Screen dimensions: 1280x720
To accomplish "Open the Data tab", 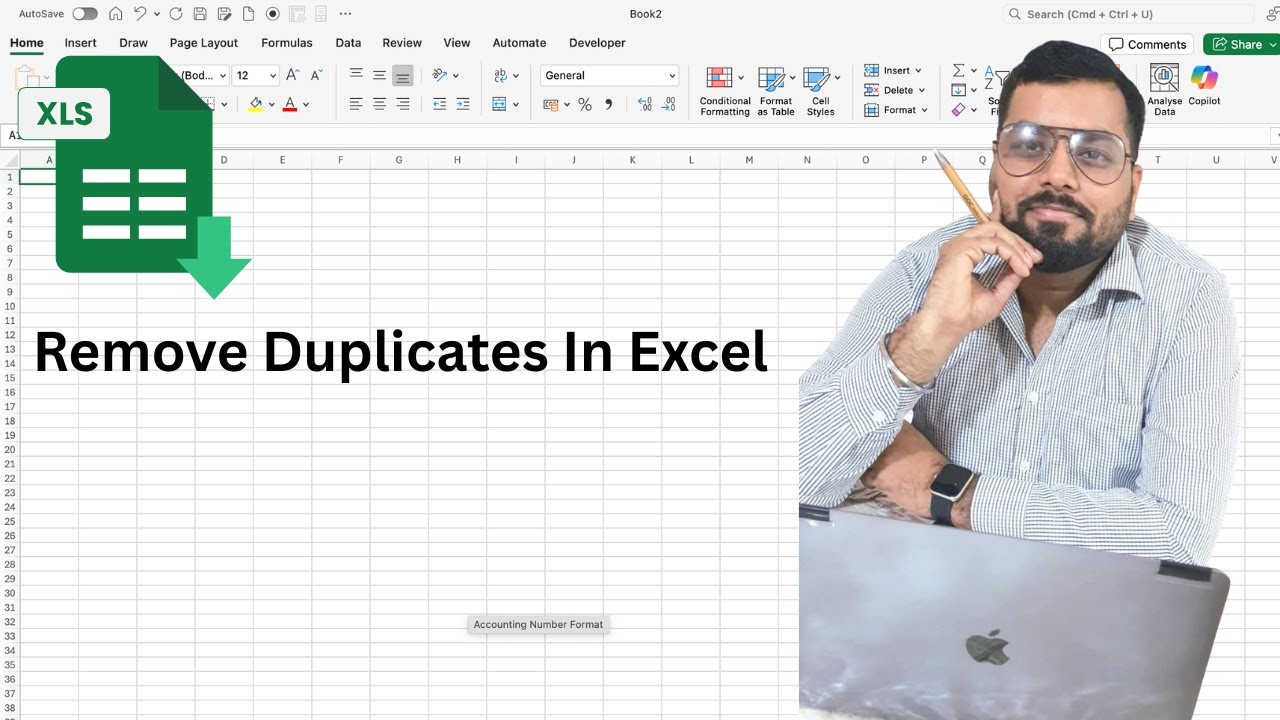I will click(x=348, y=43).
